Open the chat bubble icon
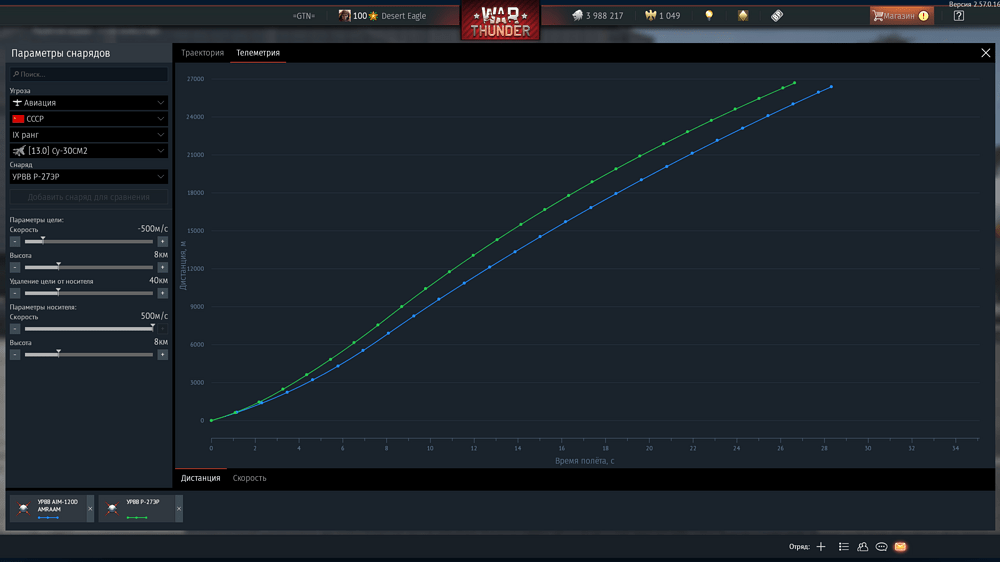 881,547
